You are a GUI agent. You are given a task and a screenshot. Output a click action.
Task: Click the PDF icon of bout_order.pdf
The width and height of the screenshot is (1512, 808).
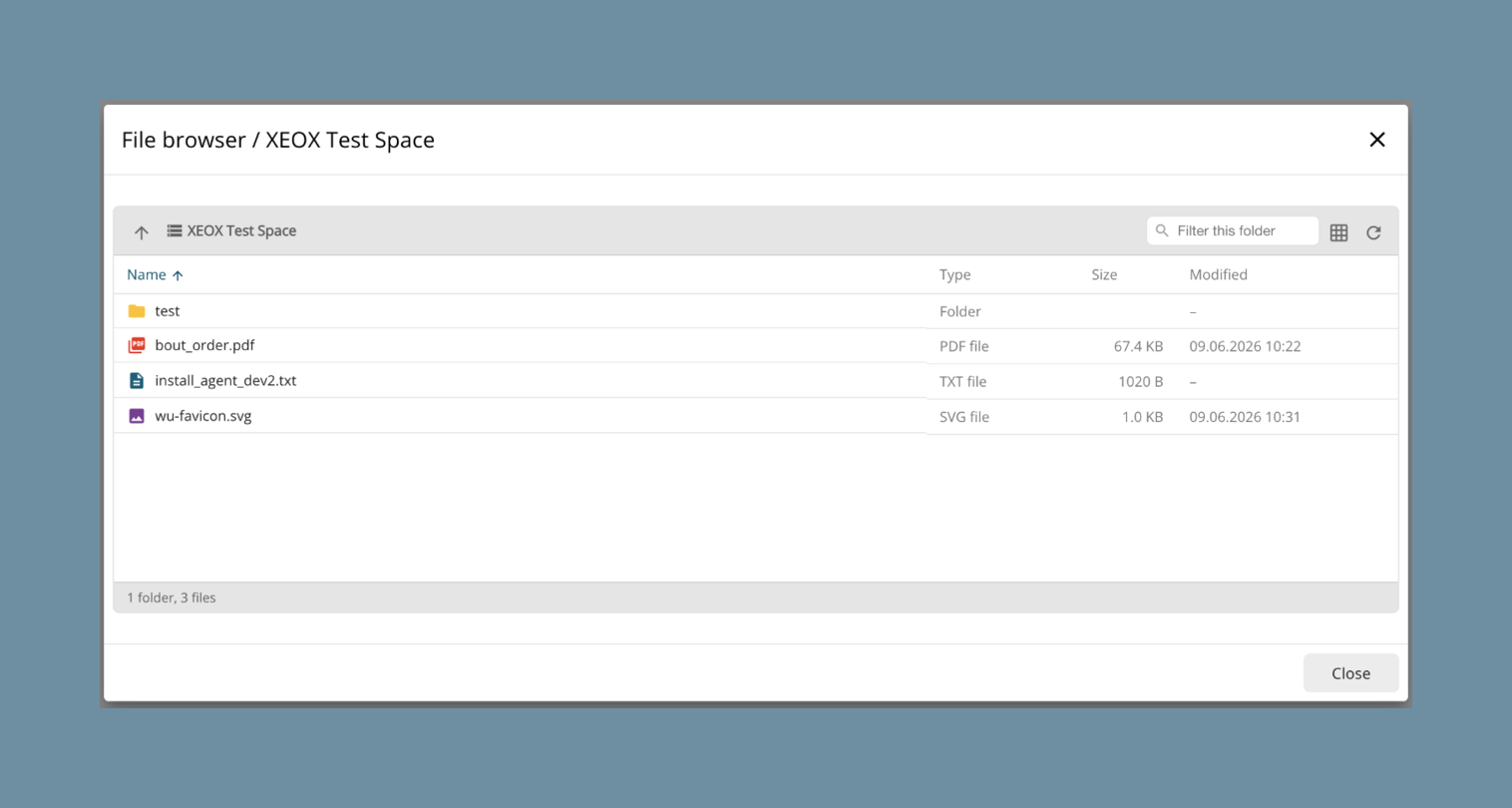[x=137, y=345]
